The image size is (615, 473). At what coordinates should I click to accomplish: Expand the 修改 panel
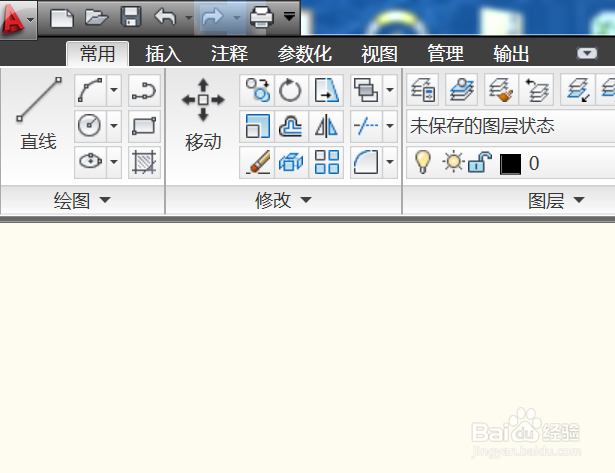click(x=283, y=200)
